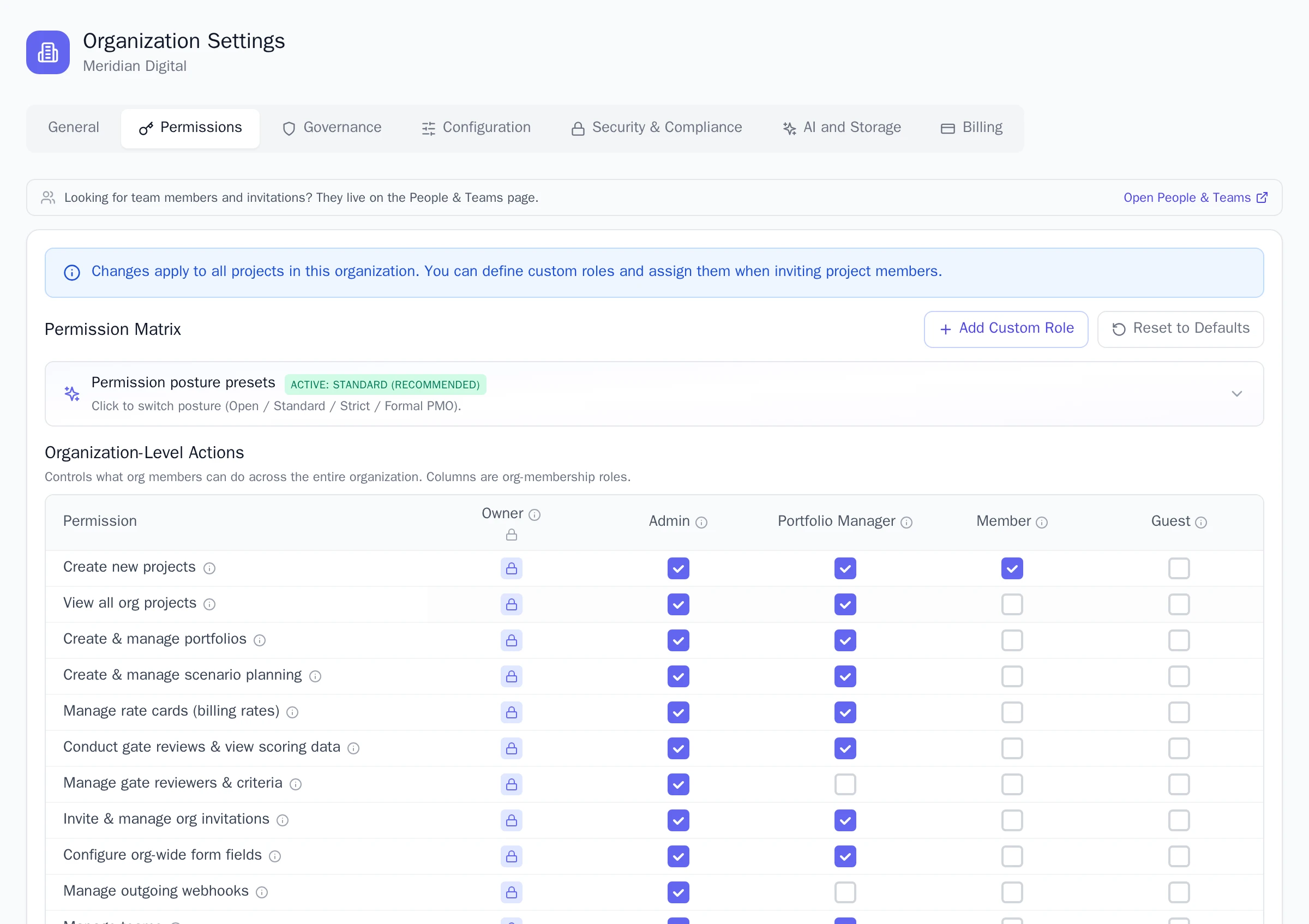
Task: Uncheck Portfolio Manager for Conduct gate reviews
Action: point(845,748)
